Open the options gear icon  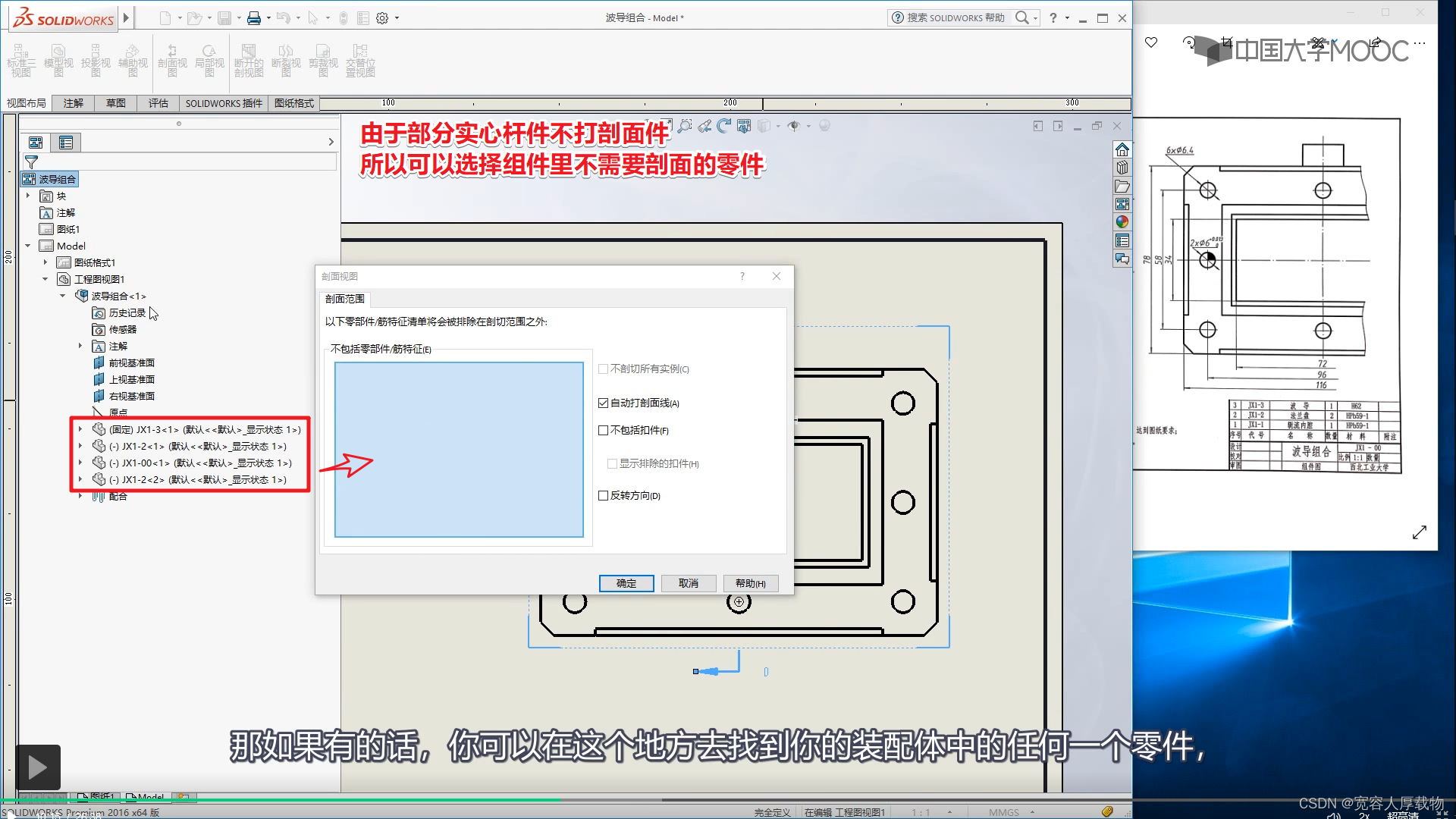[x=382, y=18]
